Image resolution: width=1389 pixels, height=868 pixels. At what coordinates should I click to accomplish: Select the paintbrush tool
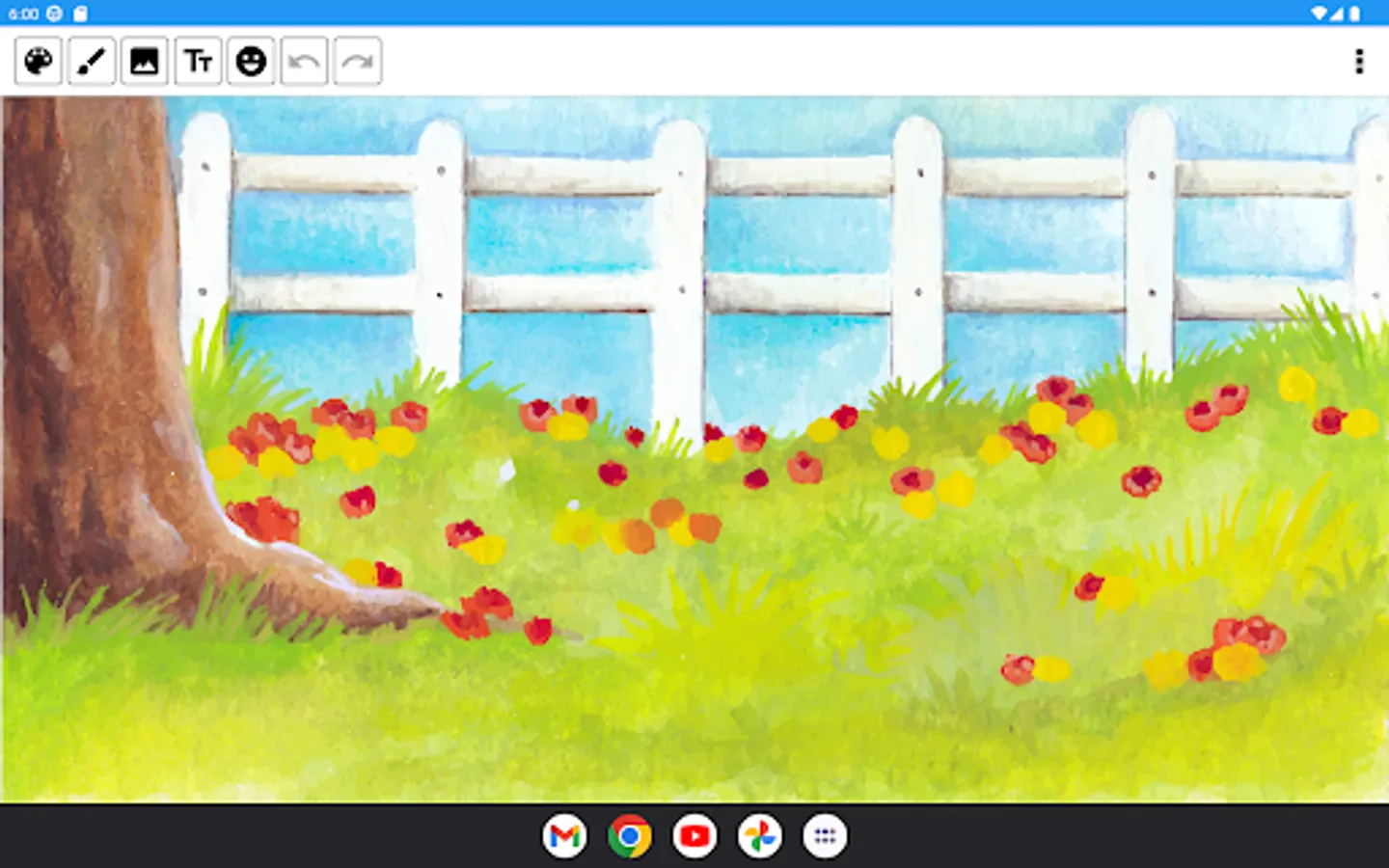[x=92, y=62]
